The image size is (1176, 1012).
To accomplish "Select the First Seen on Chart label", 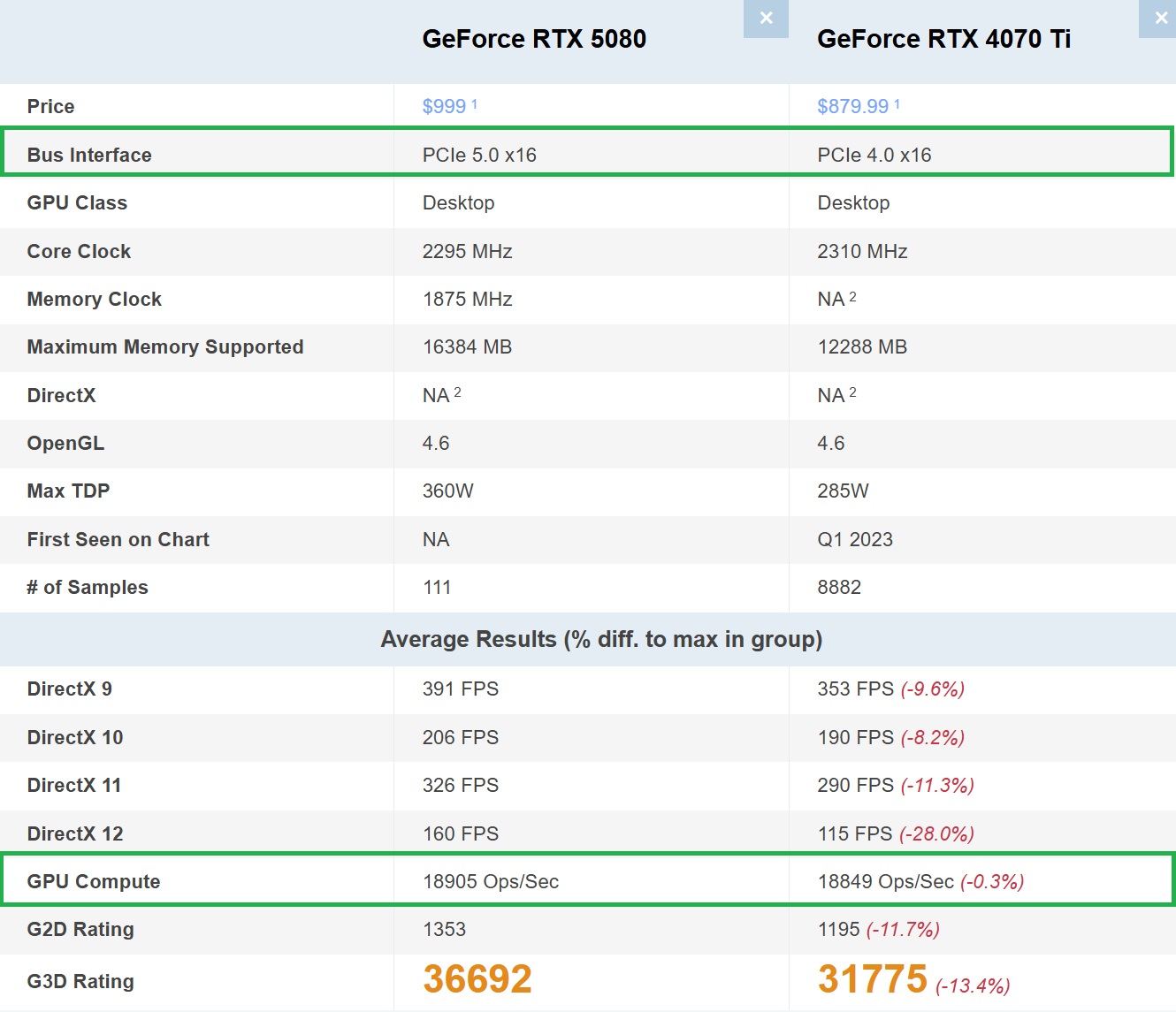I will click(118, 539).
